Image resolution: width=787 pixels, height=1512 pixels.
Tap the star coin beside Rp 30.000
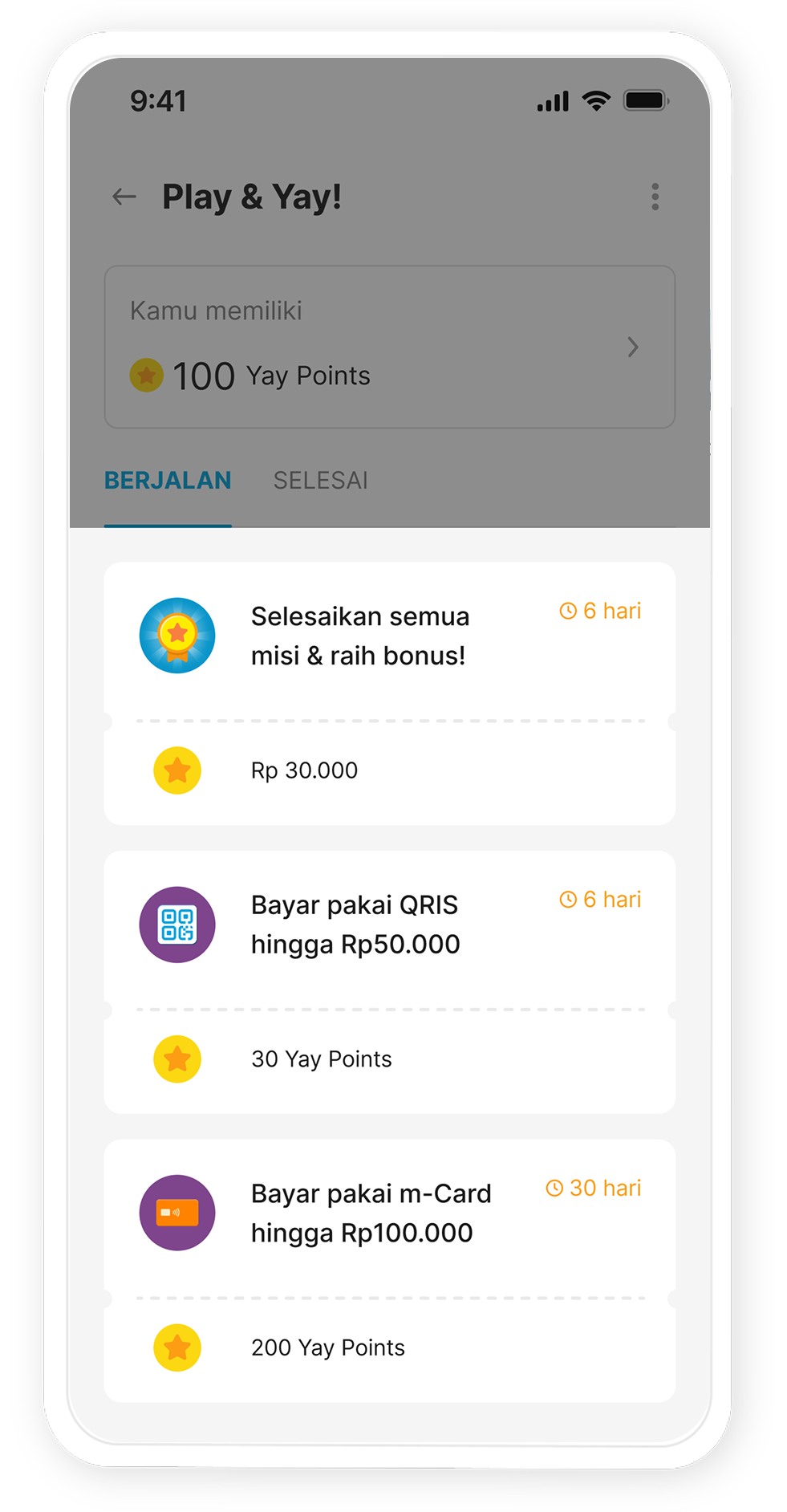[177, 770]
